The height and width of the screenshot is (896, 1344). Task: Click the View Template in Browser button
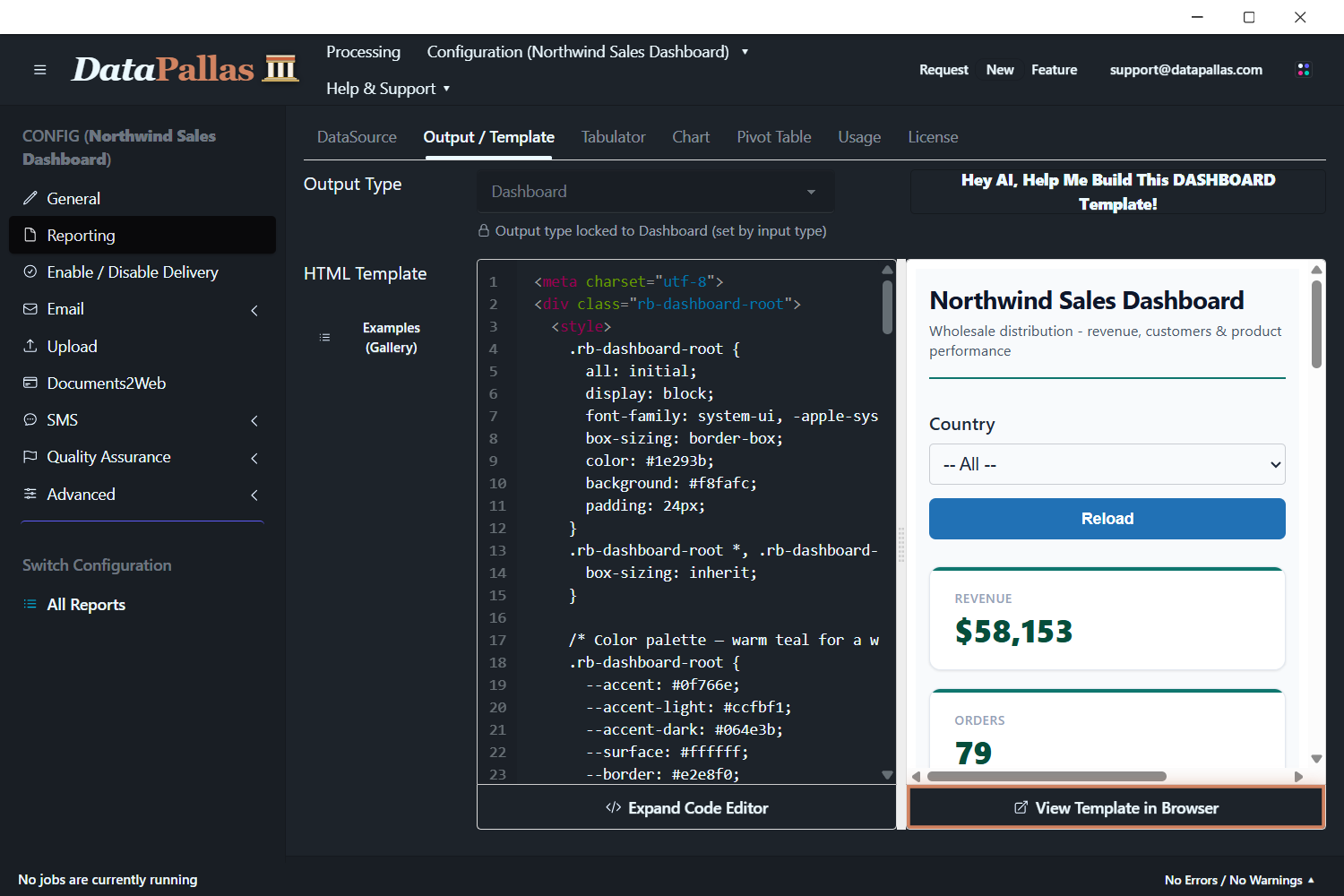(1116, 807)
